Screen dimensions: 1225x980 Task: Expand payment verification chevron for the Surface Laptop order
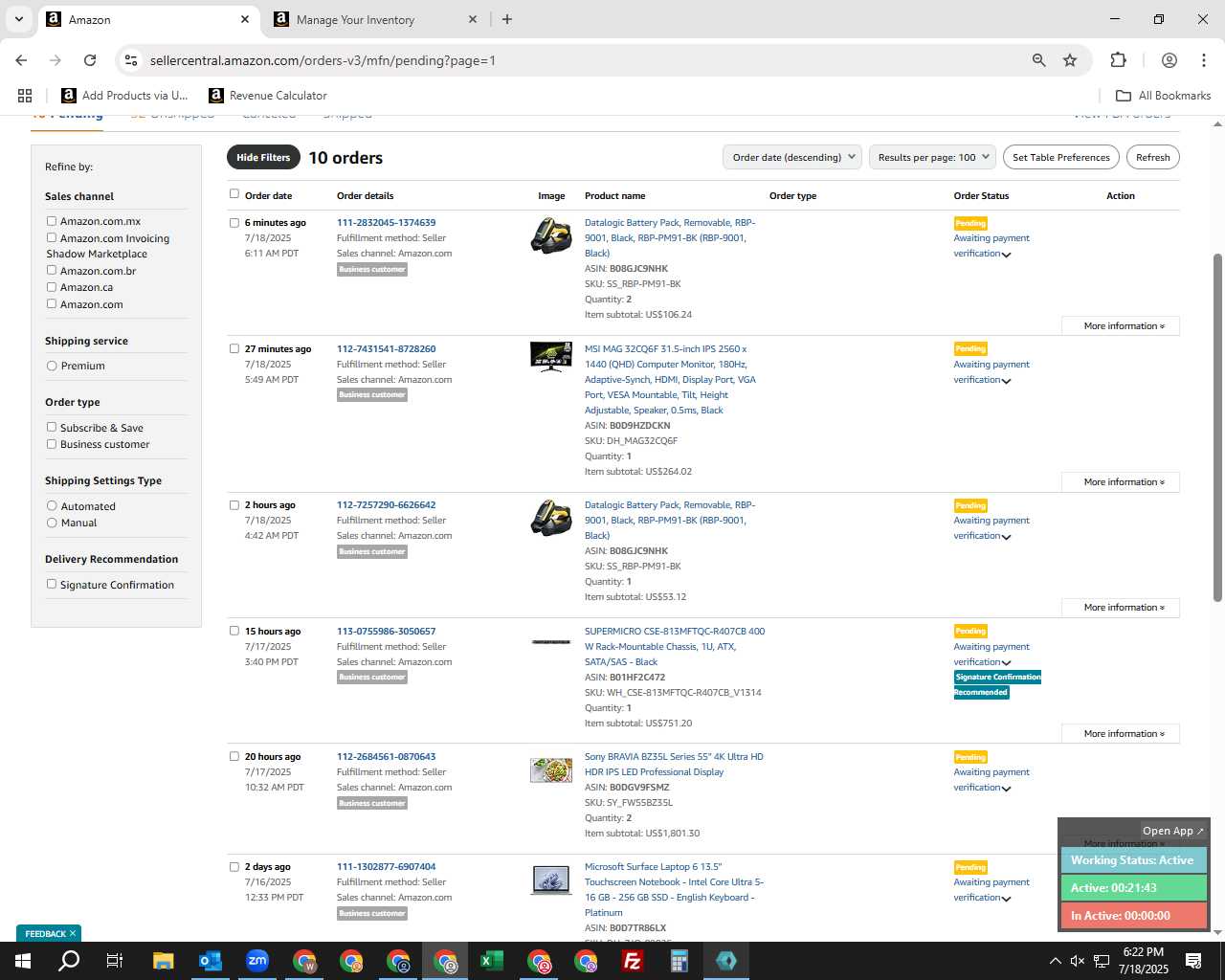1007,900
